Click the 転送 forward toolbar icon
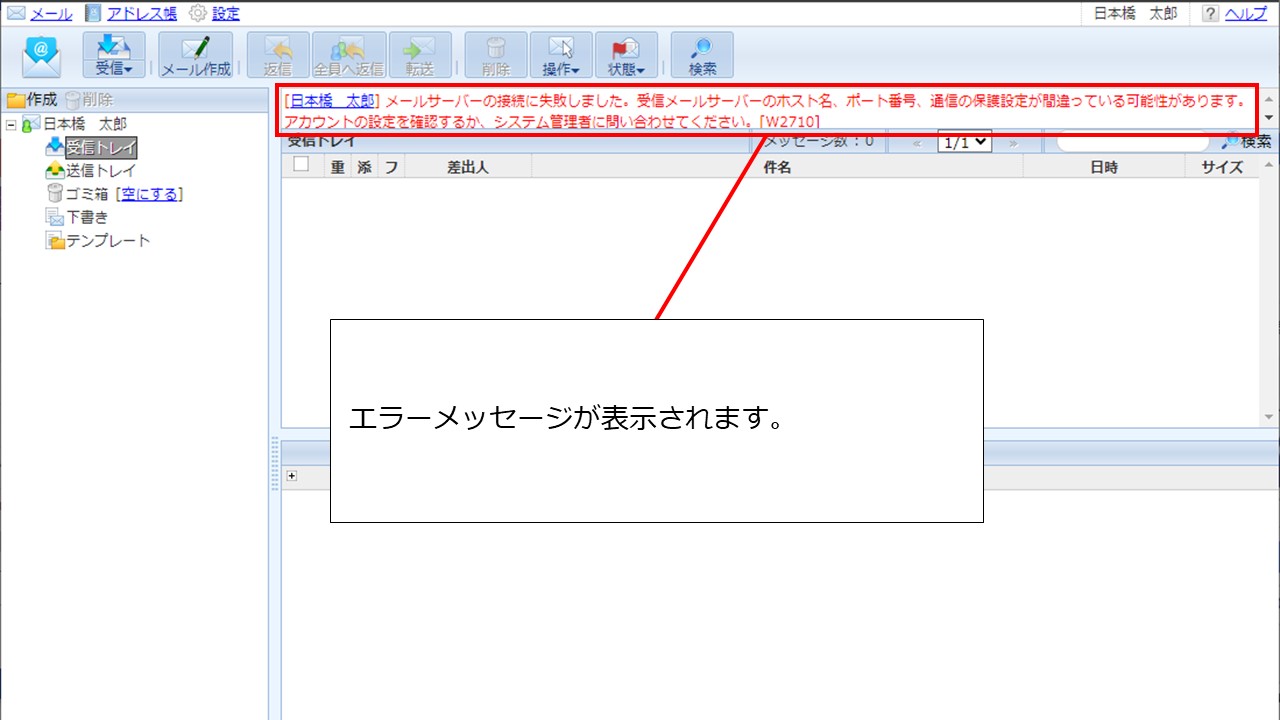The height and width of the screenshot is (720, 1280). pos(420,55)
